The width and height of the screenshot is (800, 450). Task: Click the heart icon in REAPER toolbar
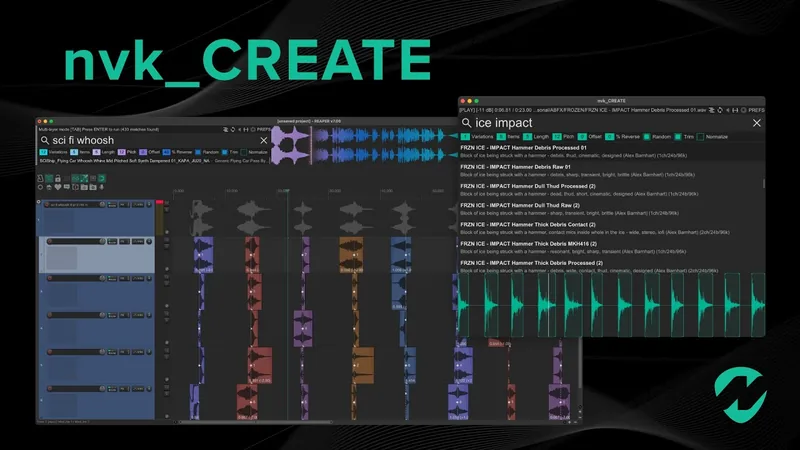(58, 187)
